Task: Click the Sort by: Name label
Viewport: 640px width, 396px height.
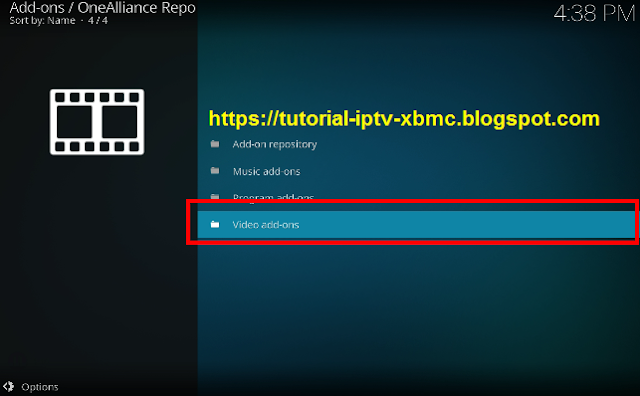Action: (42, 20)
